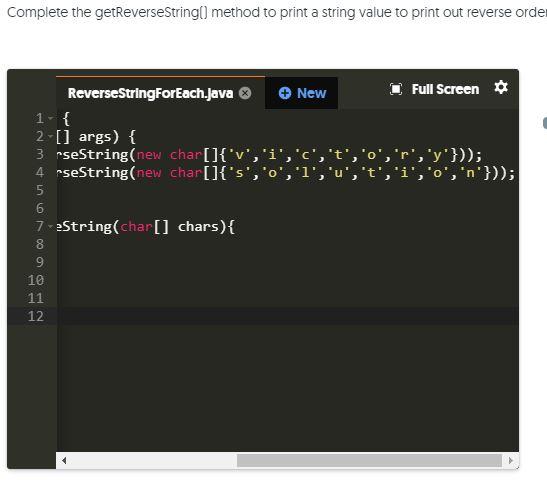Click line number 10 in gutter
Image resolution: width=547 pixels, height=486 pixels.
[x=36, y=280]
